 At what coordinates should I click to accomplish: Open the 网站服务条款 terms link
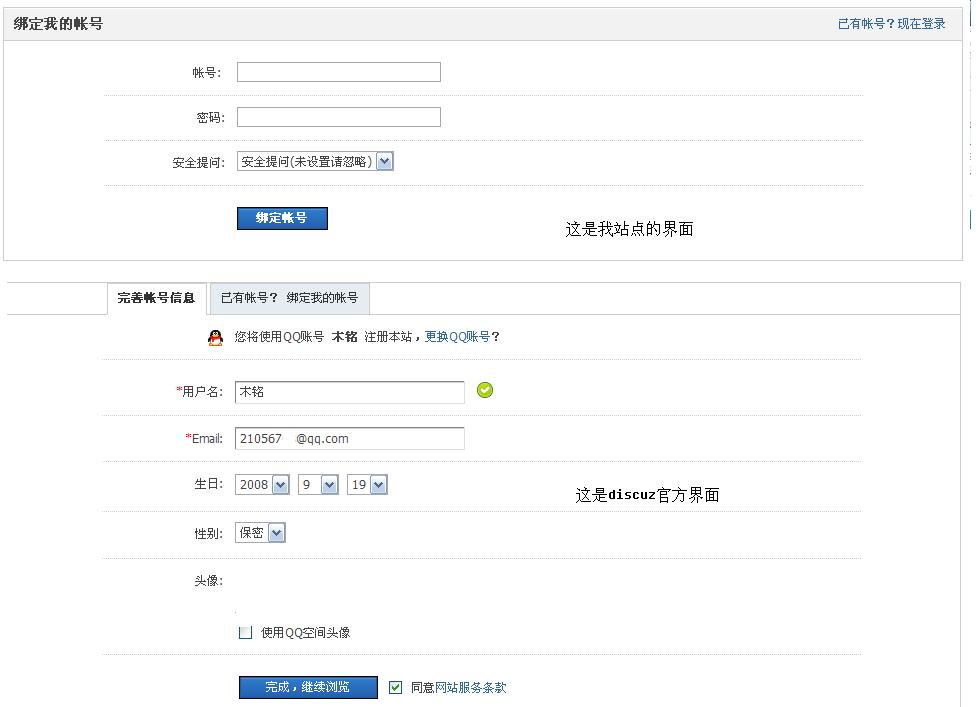[468, 687]
